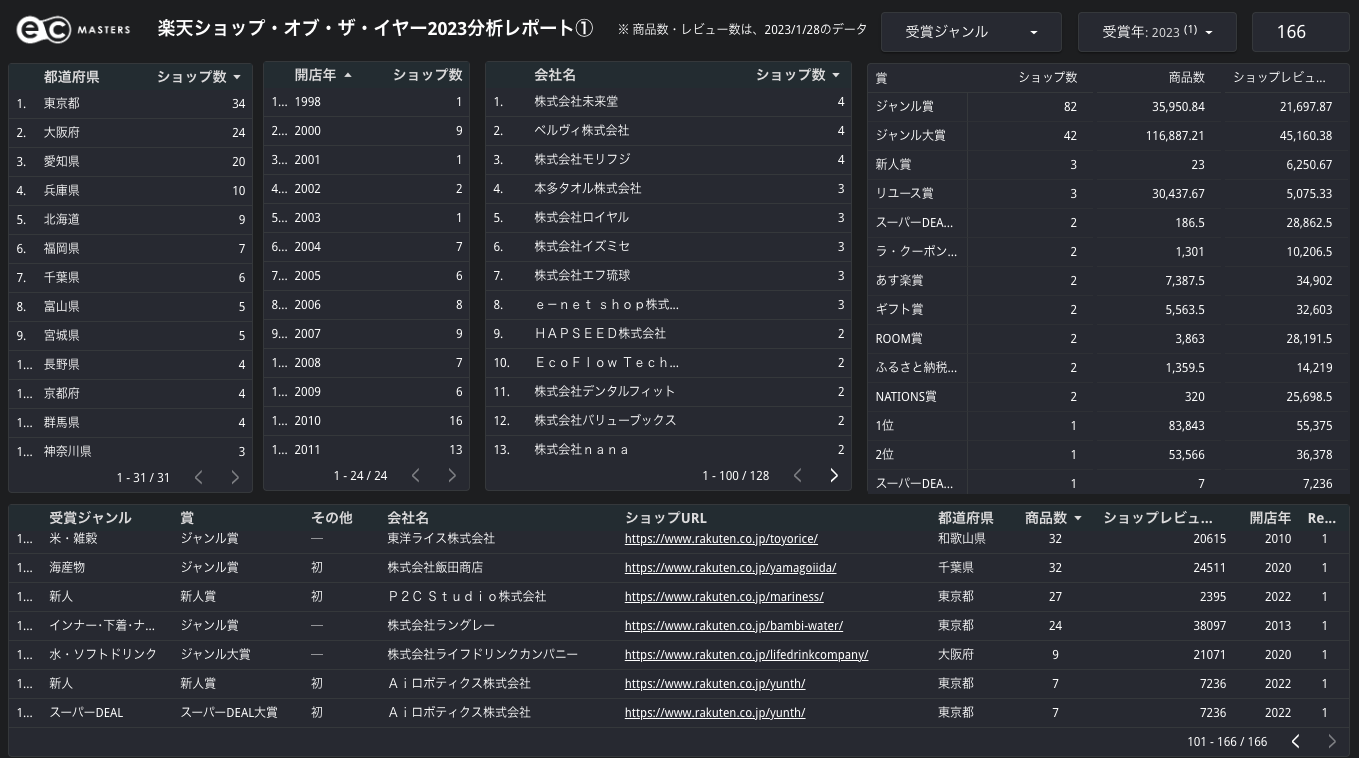Sort the company ranking by 会社名 header
This screenshot has height=758, width=1359.
tap(554, 75)
